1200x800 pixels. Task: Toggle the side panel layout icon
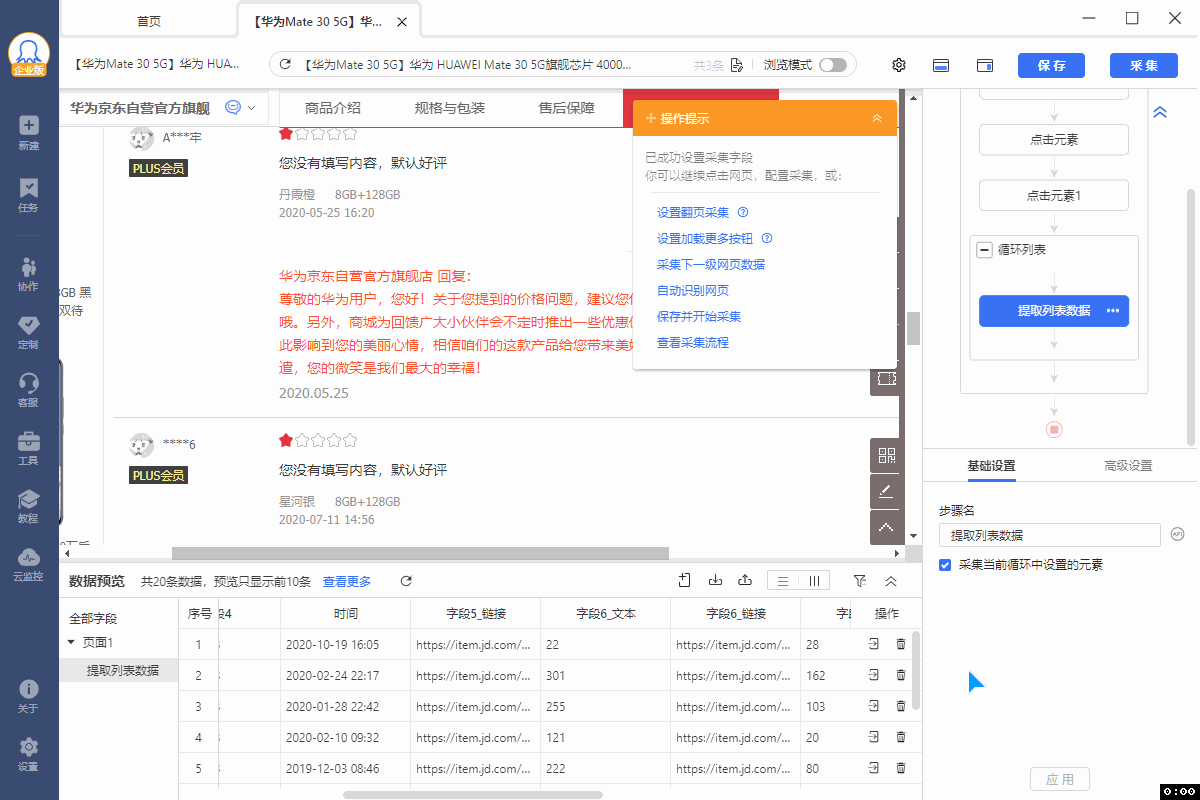(985, 65)
